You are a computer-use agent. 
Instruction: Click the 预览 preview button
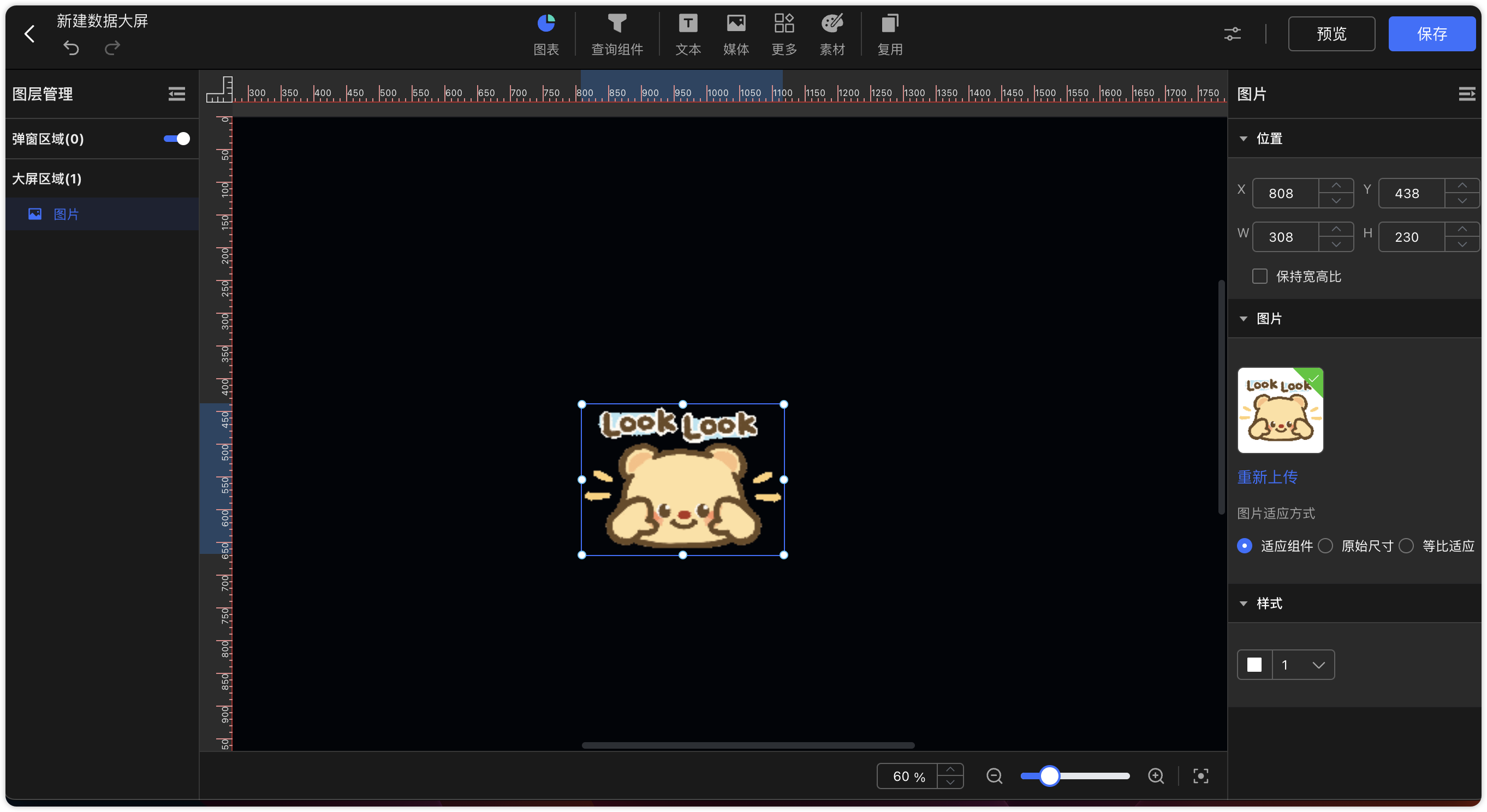click(x=1331, y=34)
